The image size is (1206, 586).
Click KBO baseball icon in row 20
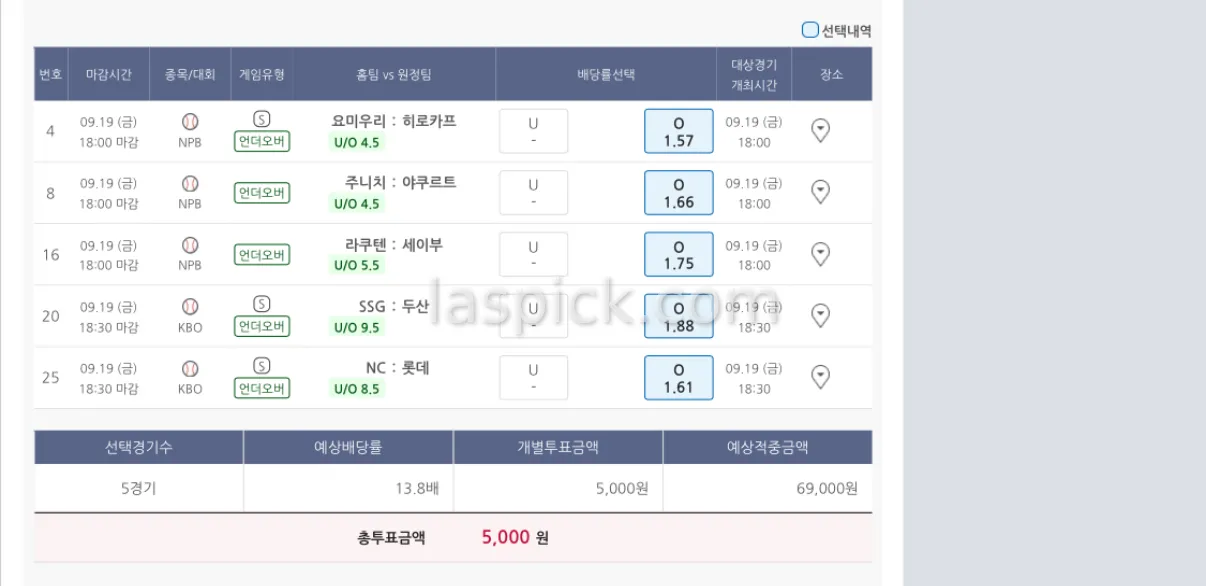click(190, 307)
